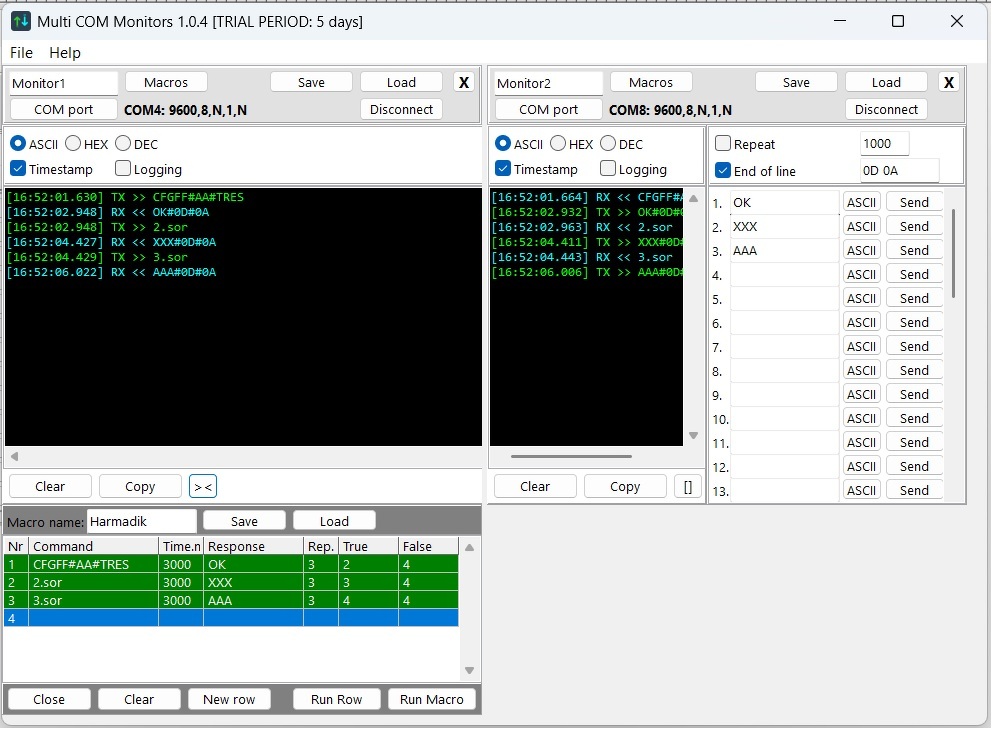
Task: Click the Response column header
Action: tap(253, 546)
